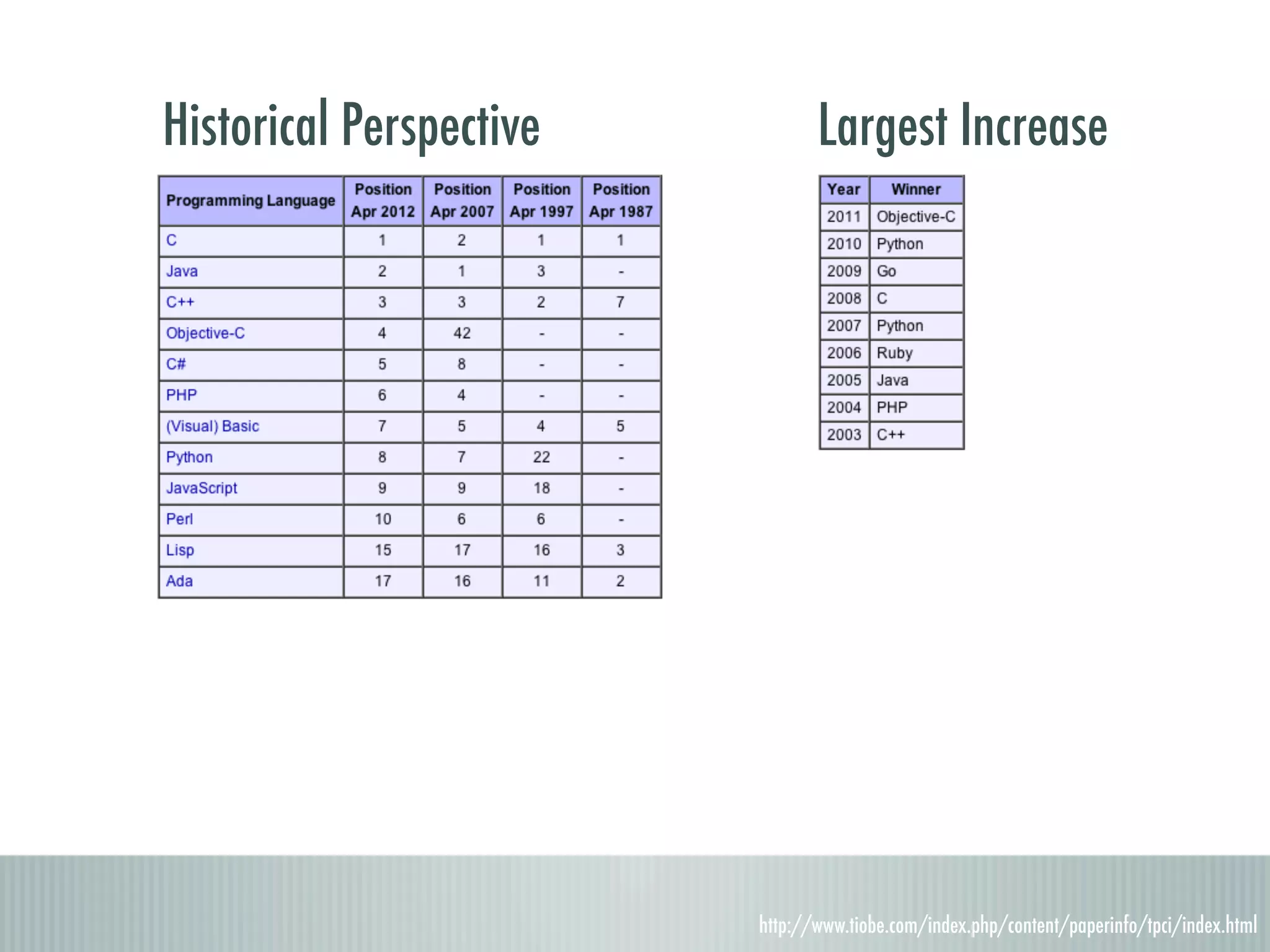Click Ada's Apr 2007 position 16

tap(463, 582)
